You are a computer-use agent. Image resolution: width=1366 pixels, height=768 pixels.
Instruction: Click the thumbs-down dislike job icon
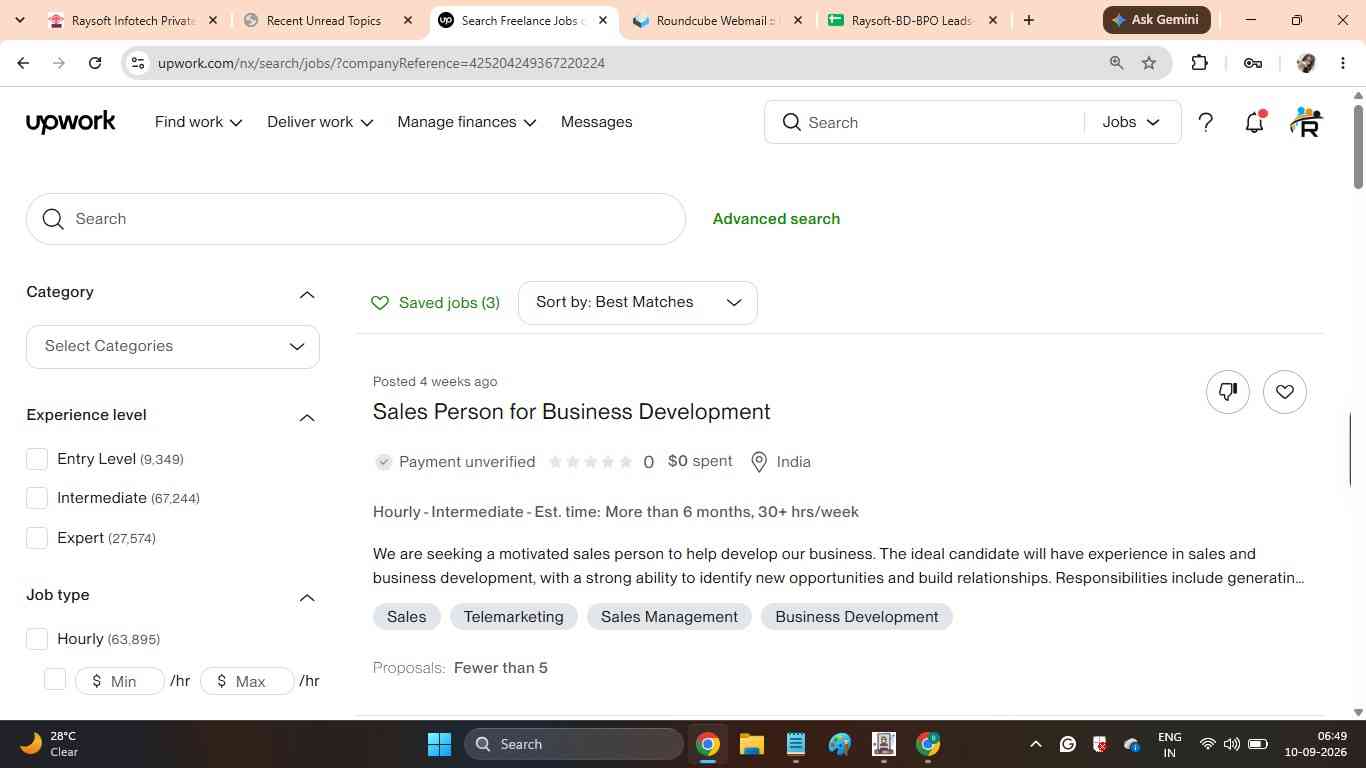1227,392
